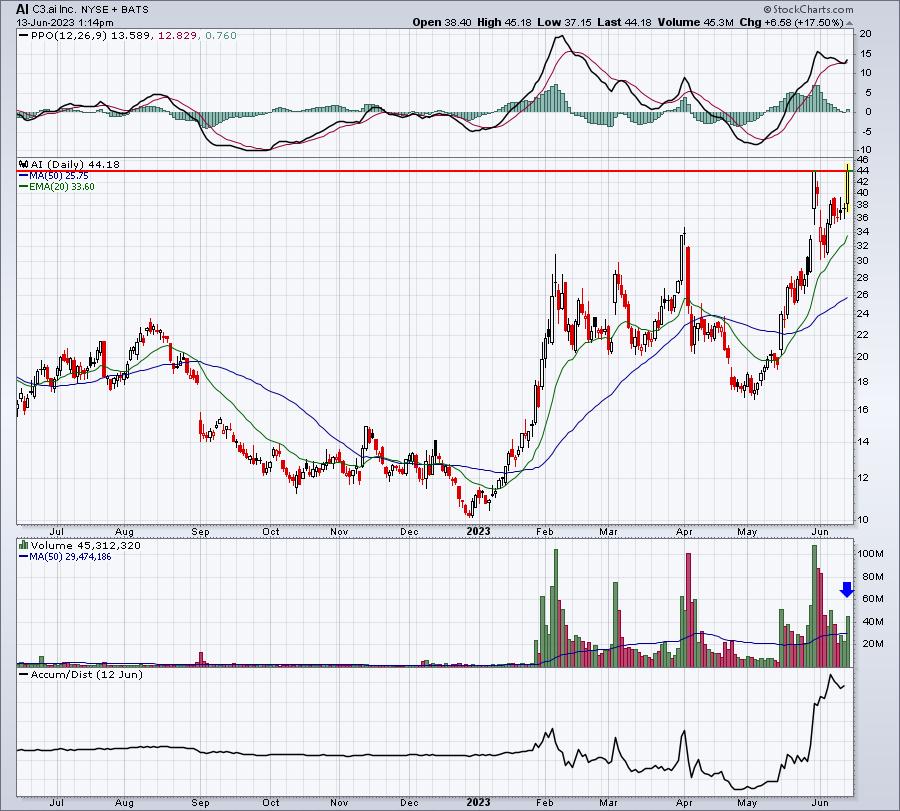The width and height of the screenshot is (900, 811).
Task: Click the black line marker before PPO(12,26,9)
Action: [x=24, y=36]
